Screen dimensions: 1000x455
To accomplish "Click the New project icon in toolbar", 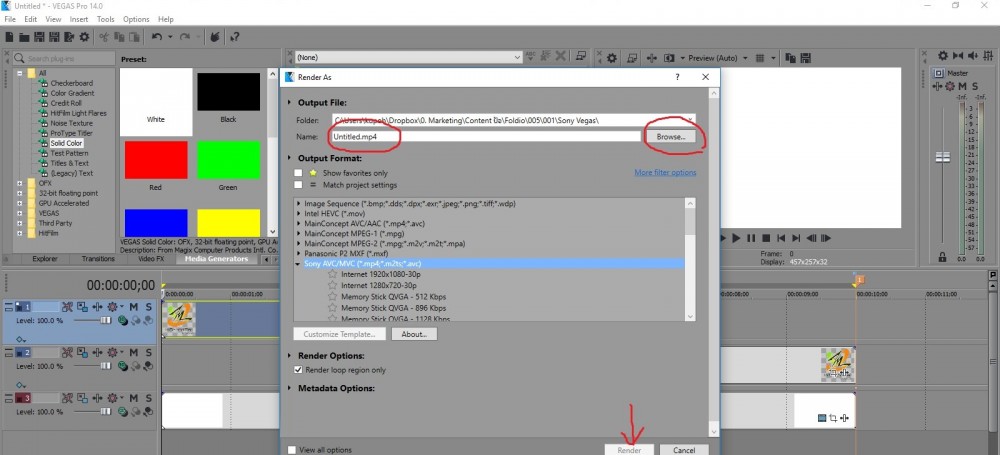I will (x=10, y=37).
